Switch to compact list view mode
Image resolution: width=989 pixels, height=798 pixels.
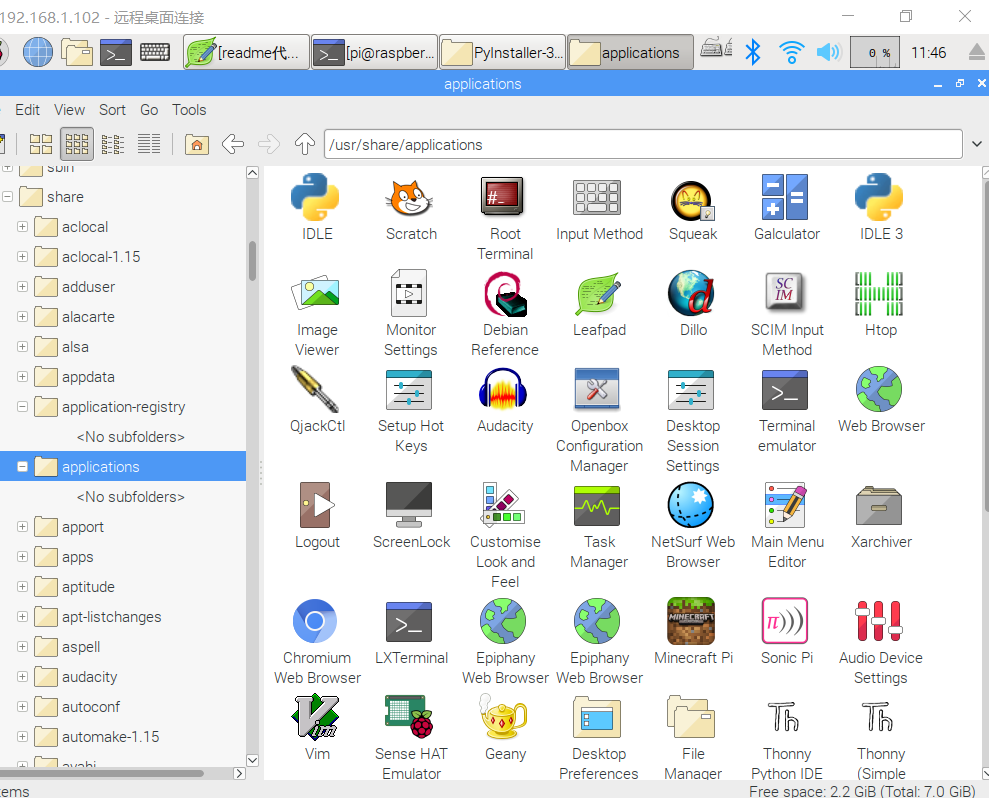tap(113, 144)
